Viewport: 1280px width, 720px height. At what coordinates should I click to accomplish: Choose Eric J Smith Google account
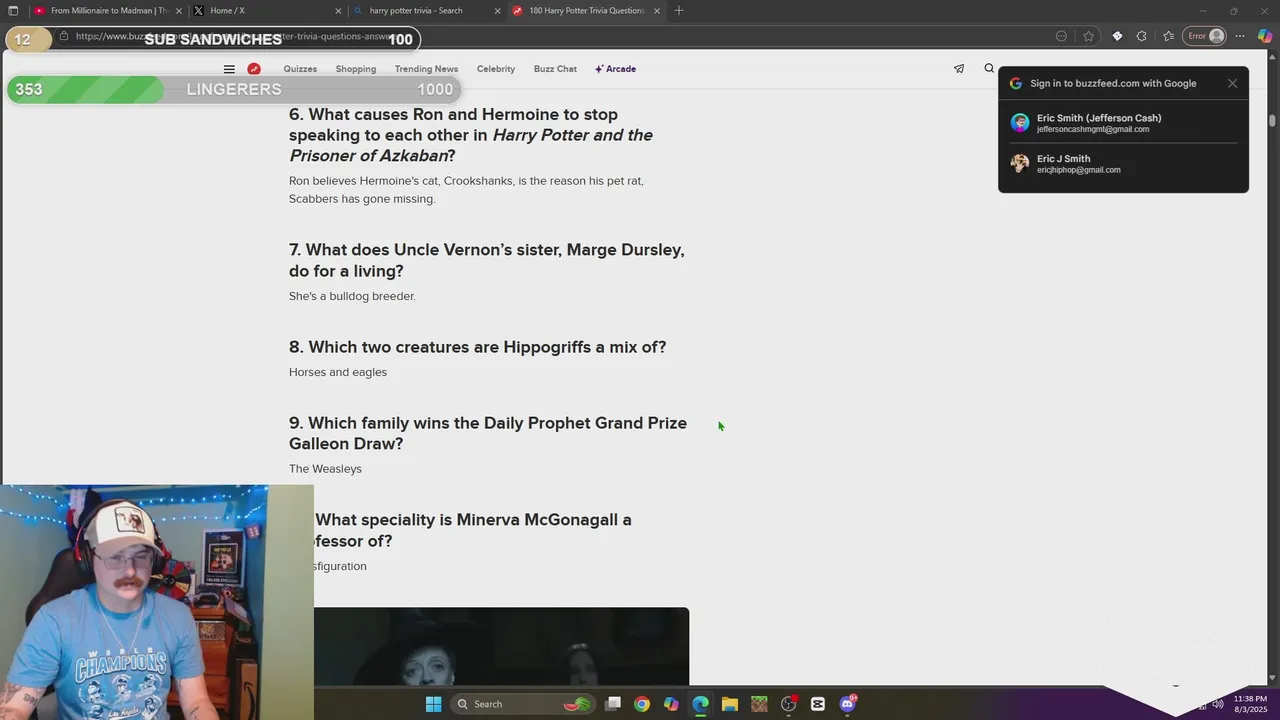tap(1123, 164)
